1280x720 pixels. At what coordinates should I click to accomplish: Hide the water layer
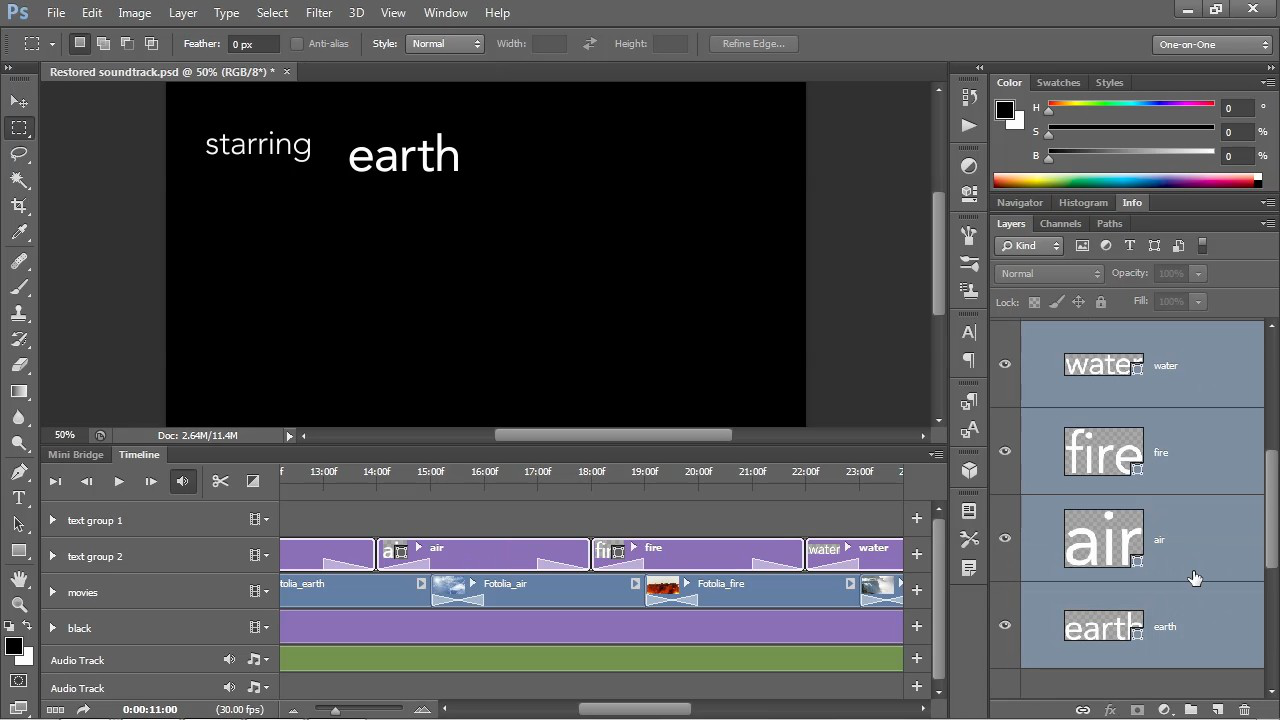tap(1005, 365)
